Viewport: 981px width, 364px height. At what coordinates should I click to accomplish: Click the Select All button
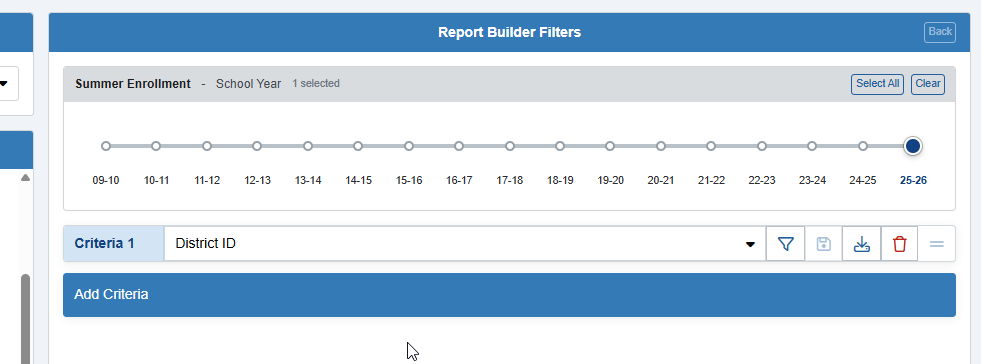[x=877, y=84]
